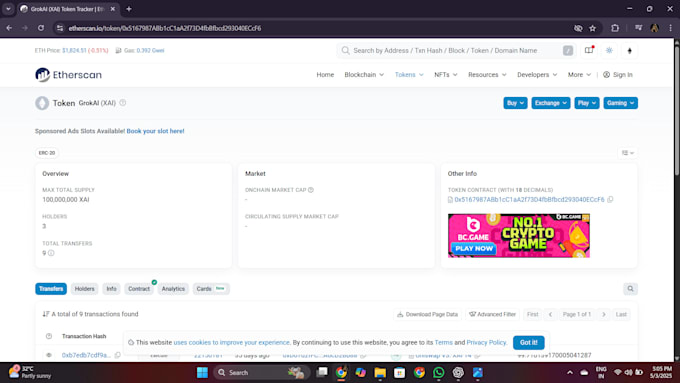
Task: Click the help icon in Transaction Hash header
Action: [x=49, y=336]
